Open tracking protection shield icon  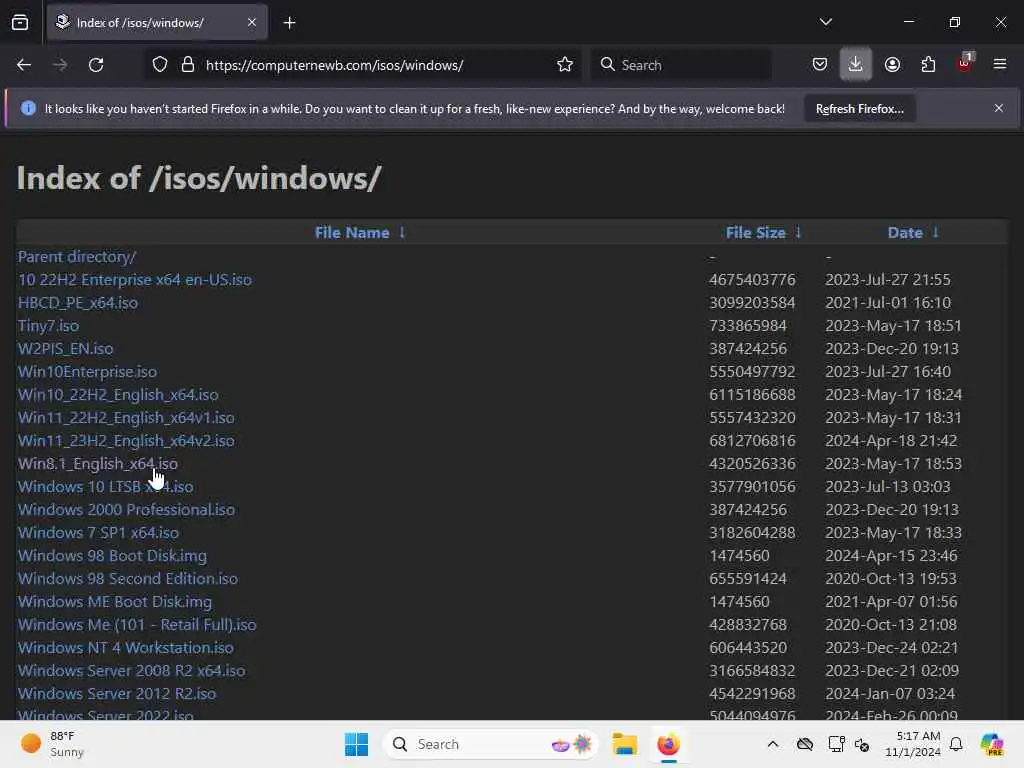point(160,65)
